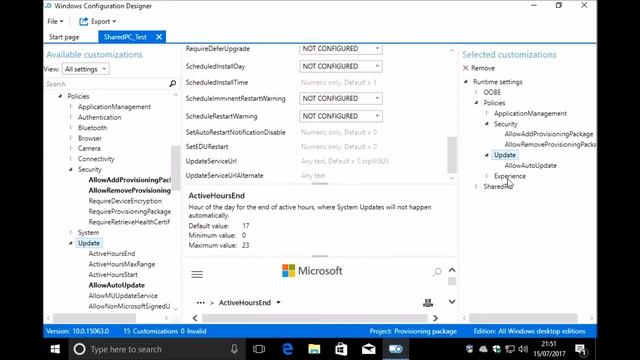The image size is (640, 360).
Task: Open RequireDeferUpgrade dropdown
Action: 340,49
